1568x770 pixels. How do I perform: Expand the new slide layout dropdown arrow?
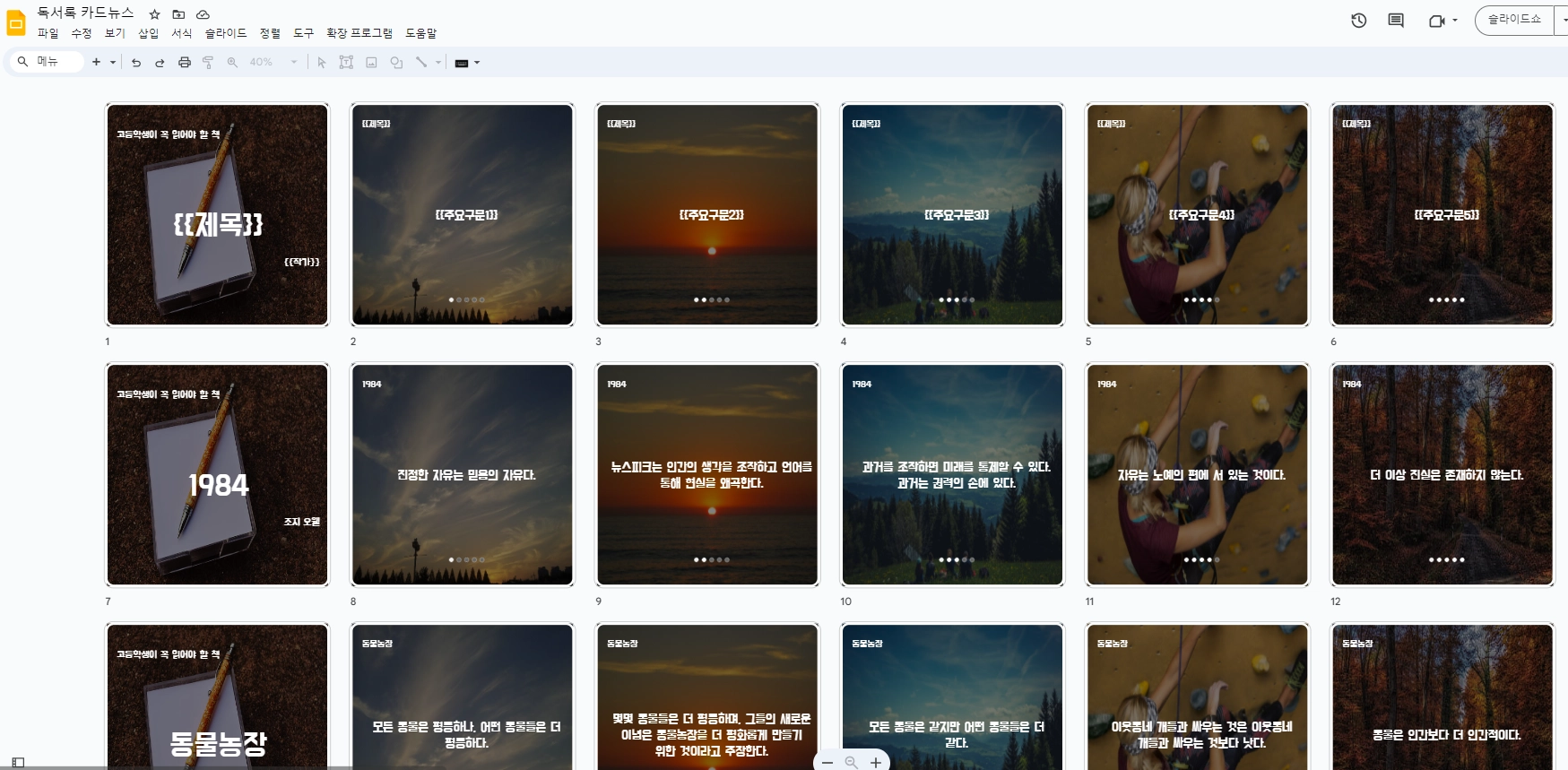tap(113, 63)
